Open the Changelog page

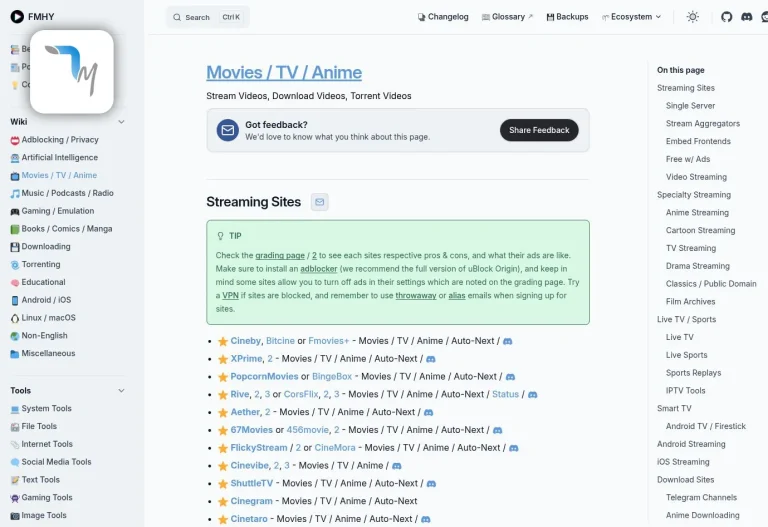443,17
